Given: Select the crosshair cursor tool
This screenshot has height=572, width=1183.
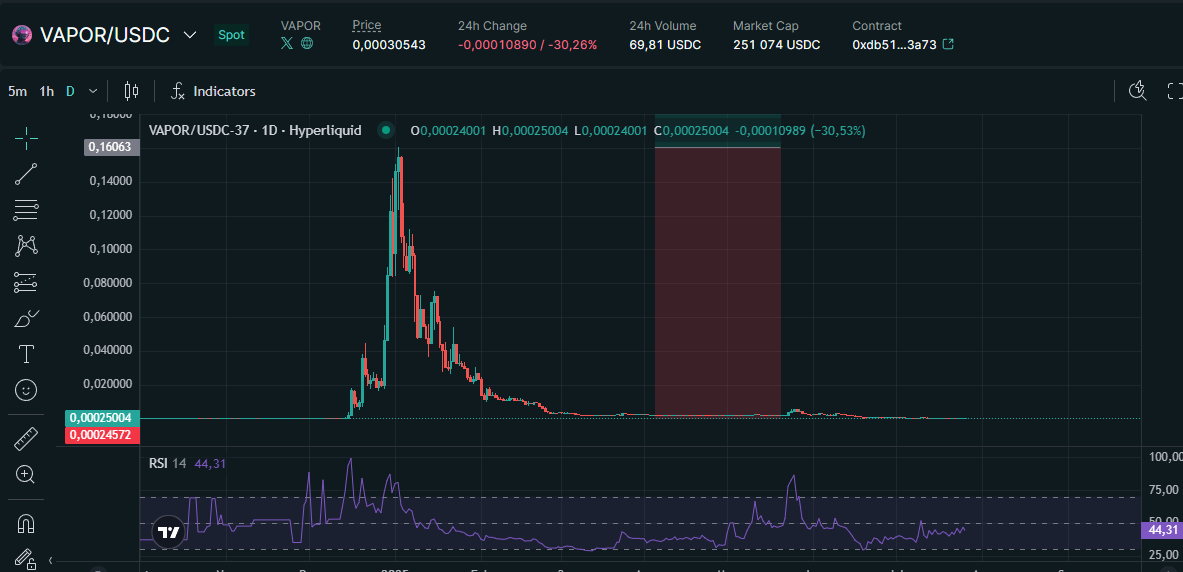Looking at the screenshot, I should click(26, 139).
